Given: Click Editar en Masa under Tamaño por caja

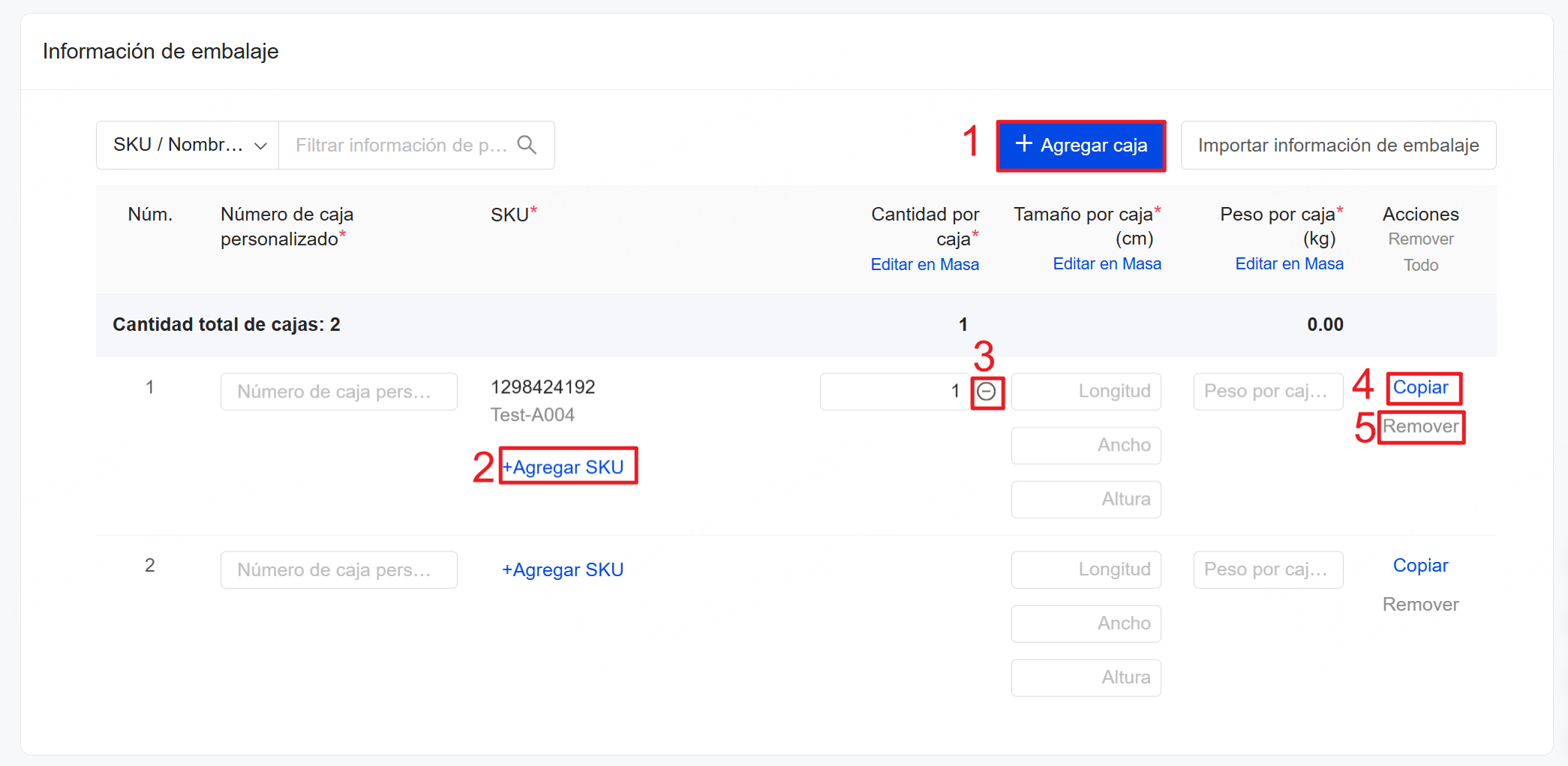Looking at the screenshot, I should [x=1107, y=263].
